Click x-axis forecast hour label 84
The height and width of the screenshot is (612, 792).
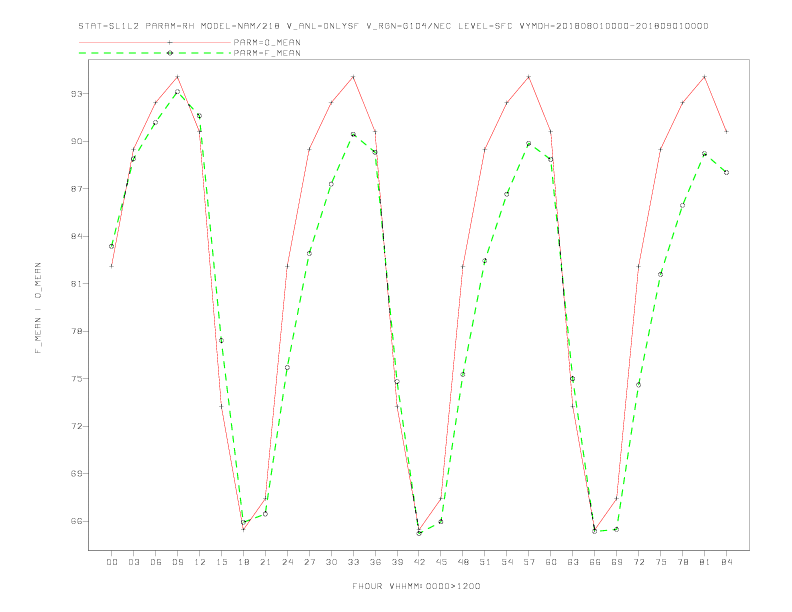coord(726,562)
